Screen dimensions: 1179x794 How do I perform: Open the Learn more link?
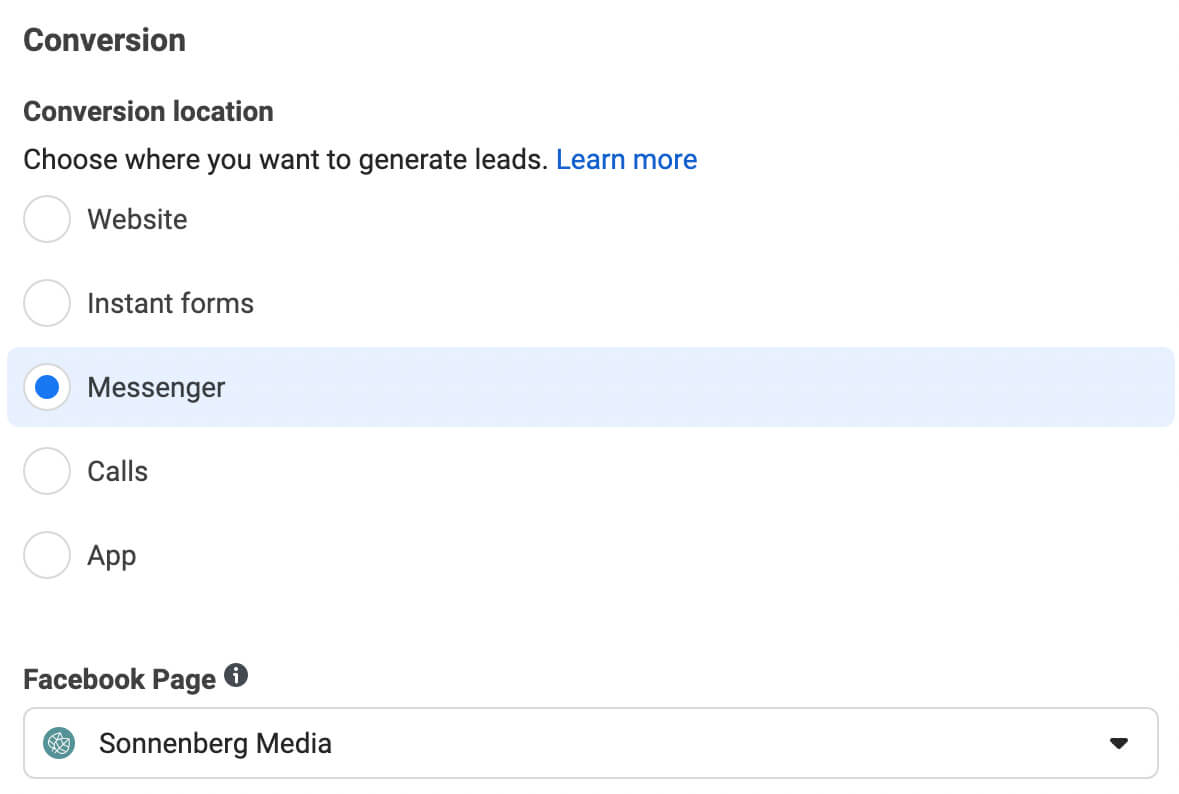coord(626,159)
